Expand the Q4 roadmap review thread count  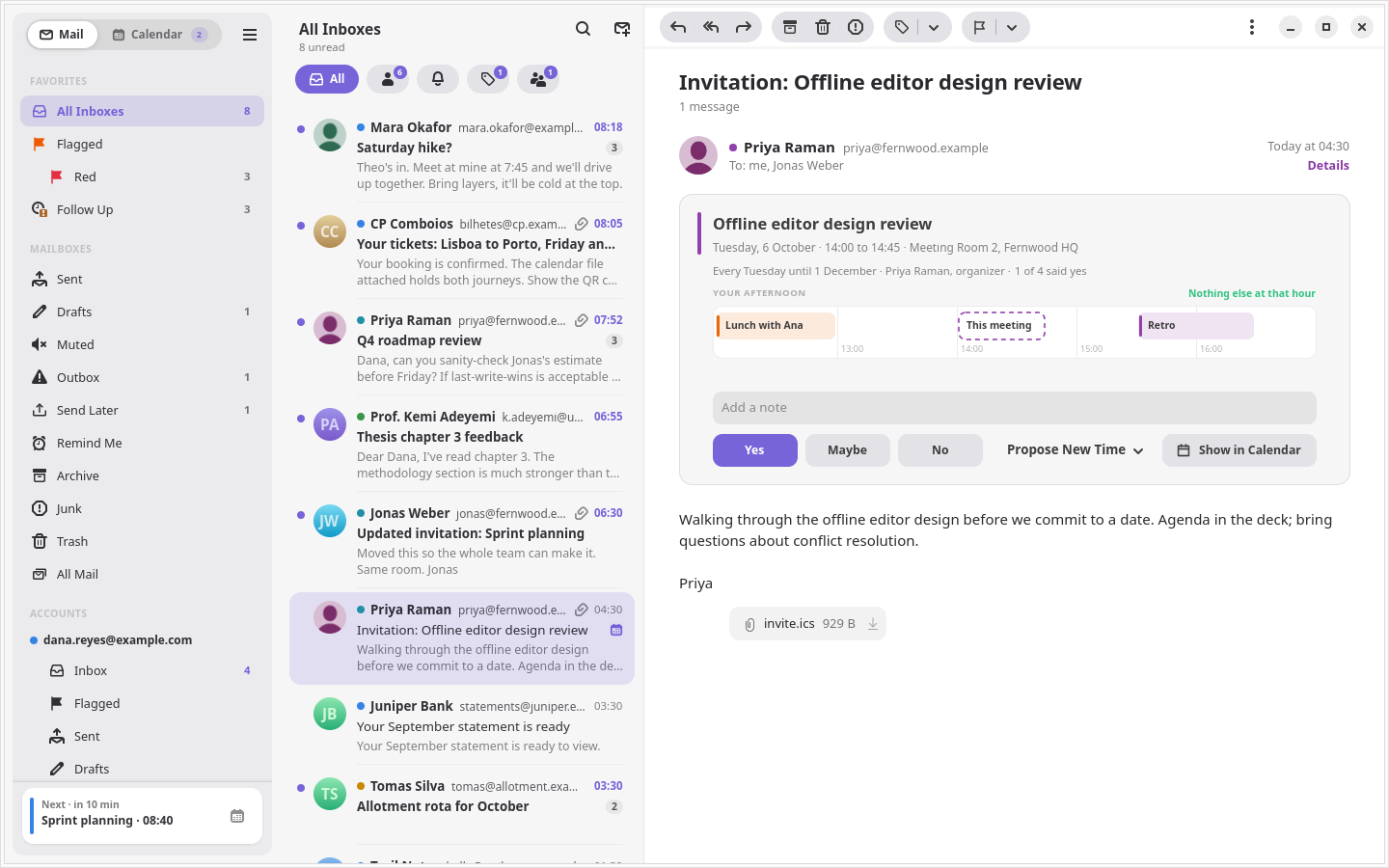(x=614, y=340)
